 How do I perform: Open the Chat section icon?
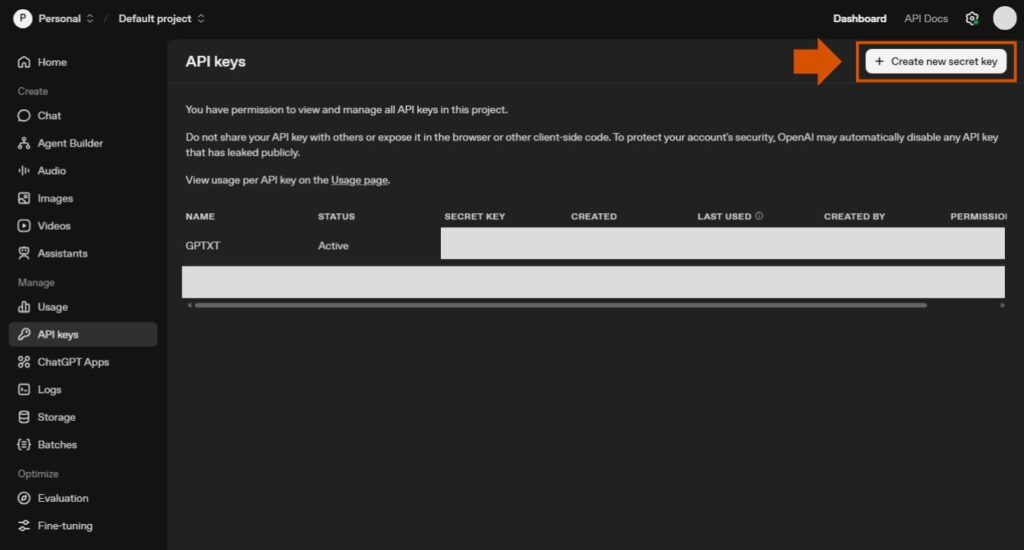coord(24,116)
